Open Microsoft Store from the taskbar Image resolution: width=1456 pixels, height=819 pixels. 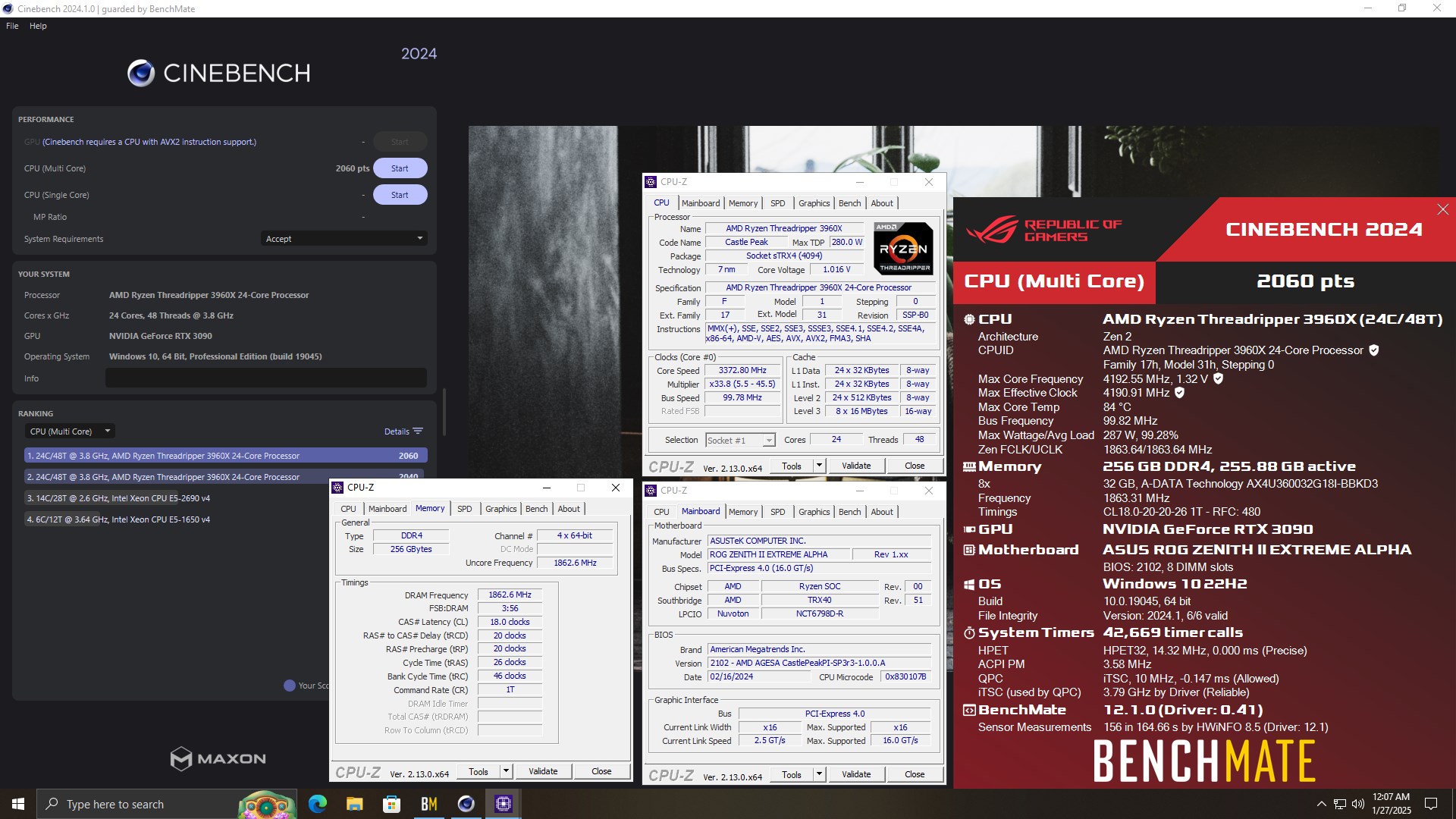coord(392,804)
